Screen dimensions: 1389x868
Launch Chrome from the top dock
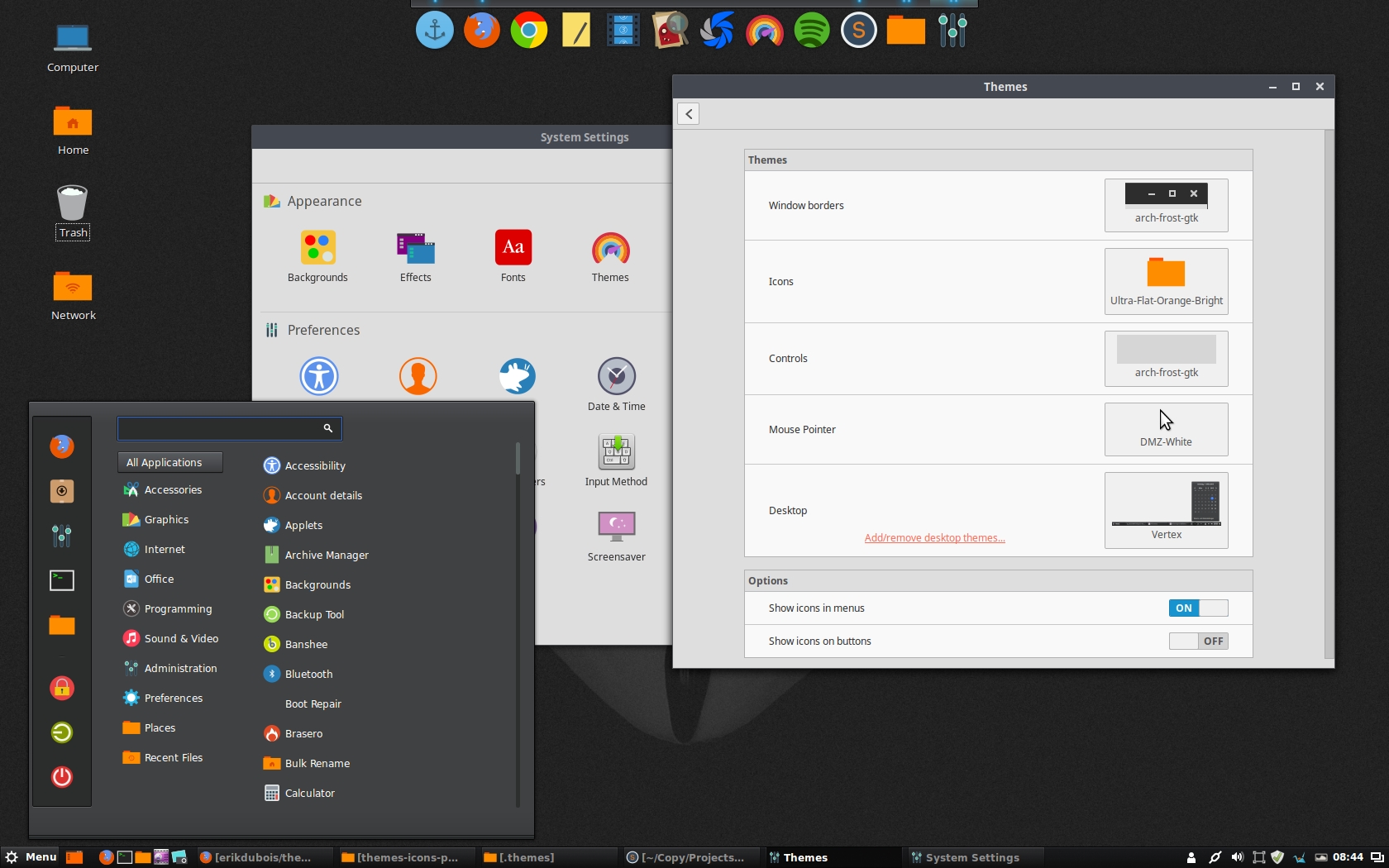pos(529,31)
